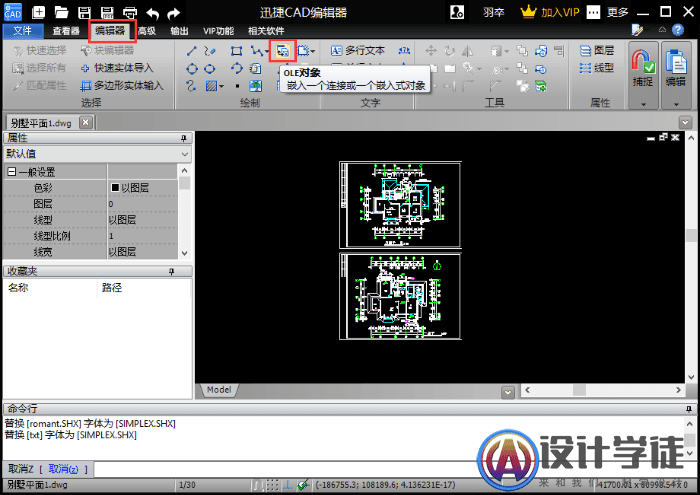Open the File menu tab
Image resolution: width=700 pixels, height=495 pixels.
coord(22,30)
